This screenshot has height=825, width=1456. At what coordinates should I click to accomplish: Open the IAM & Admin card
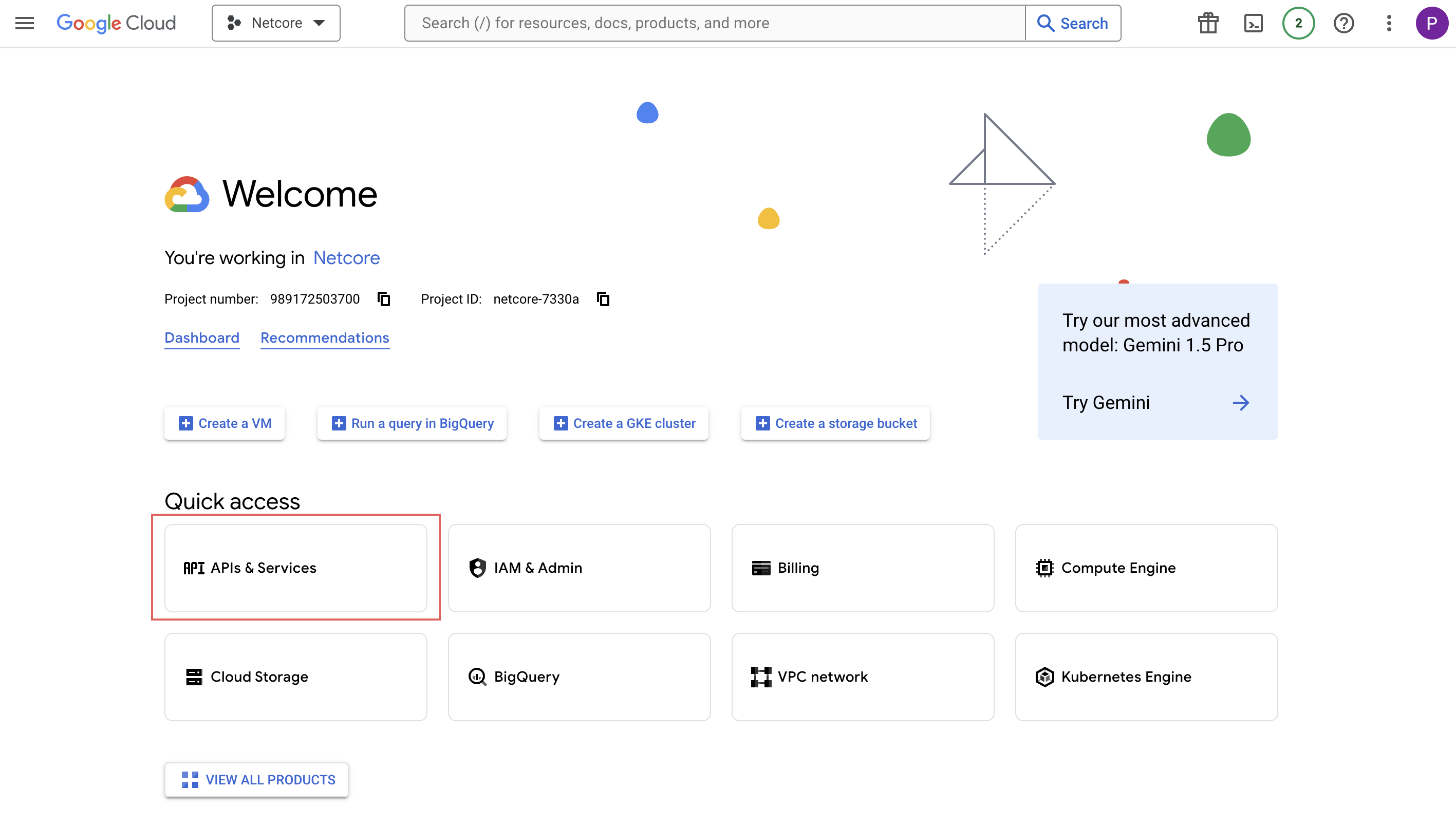point(579,568)
